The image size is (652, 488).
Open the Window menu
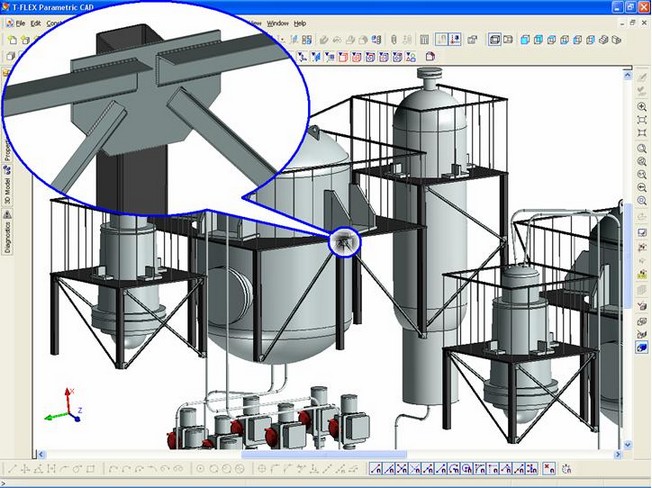(x=278, y=22)
